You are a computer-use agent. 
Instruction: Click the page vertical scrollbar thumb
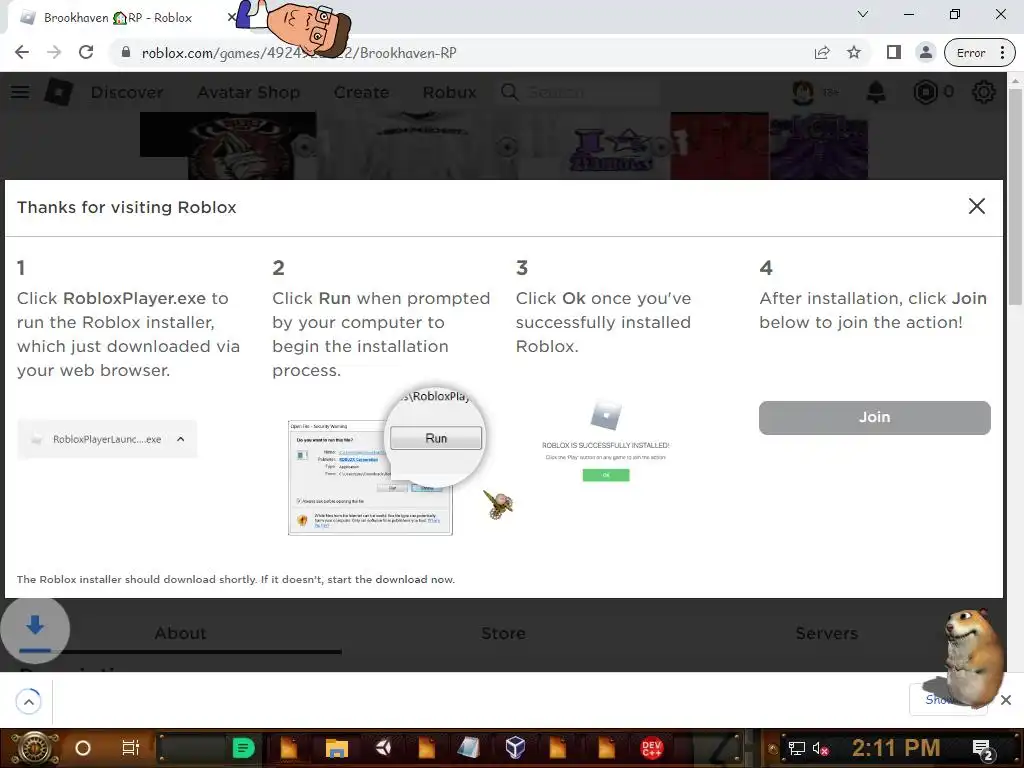1015,196
